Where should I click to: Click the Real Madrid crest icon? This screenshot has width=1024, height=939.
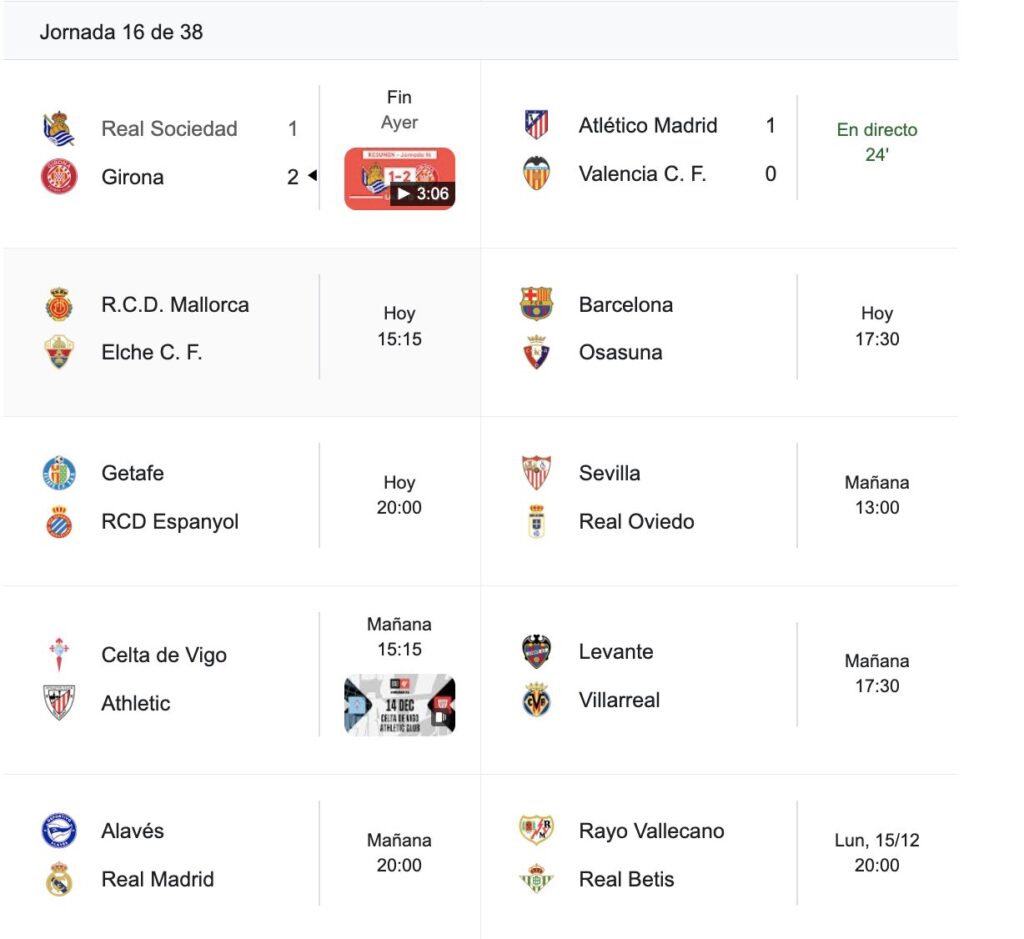click(59, 879)
